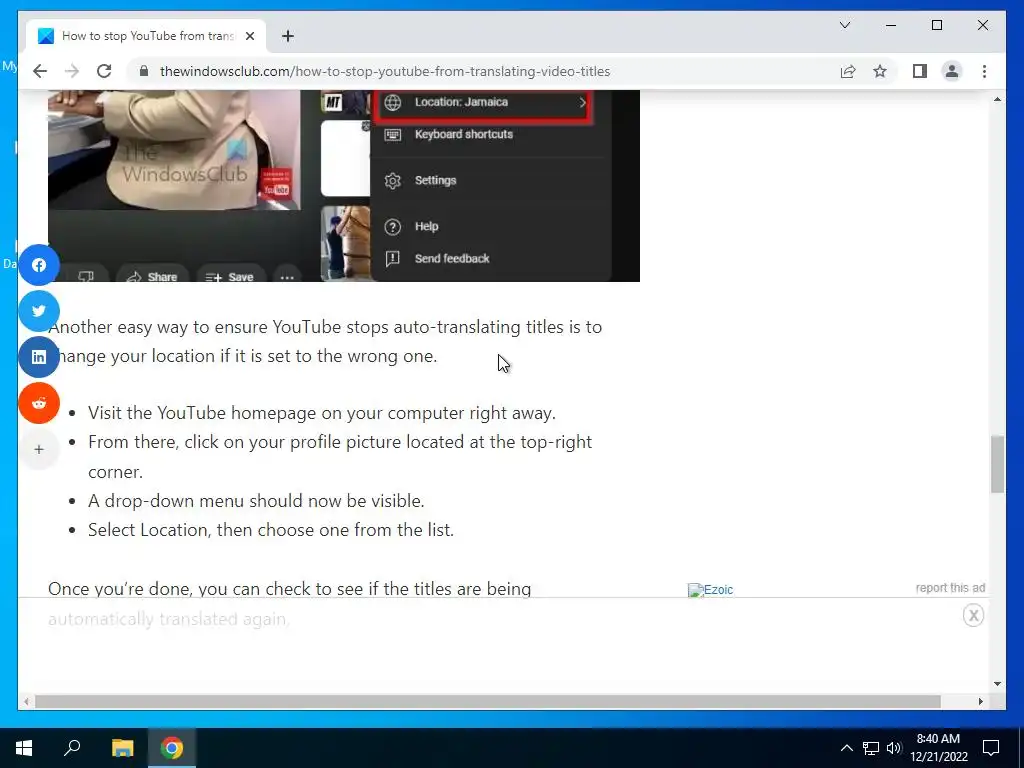Viewport: 1024px width, 768px height.
Task: Bookmark this page with the star
Action: click(880, 71)
